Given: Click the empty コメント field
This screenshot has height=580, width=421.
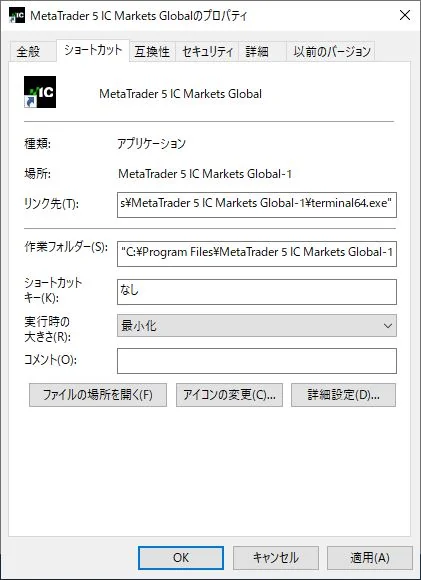Looking at the screenshot, I should 257,361.
